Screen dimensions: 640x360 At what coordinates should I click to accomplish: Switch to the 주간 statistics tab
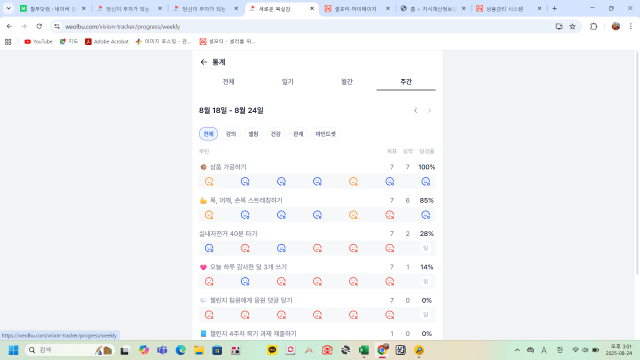pyautogui.click(x=406, y=82)
